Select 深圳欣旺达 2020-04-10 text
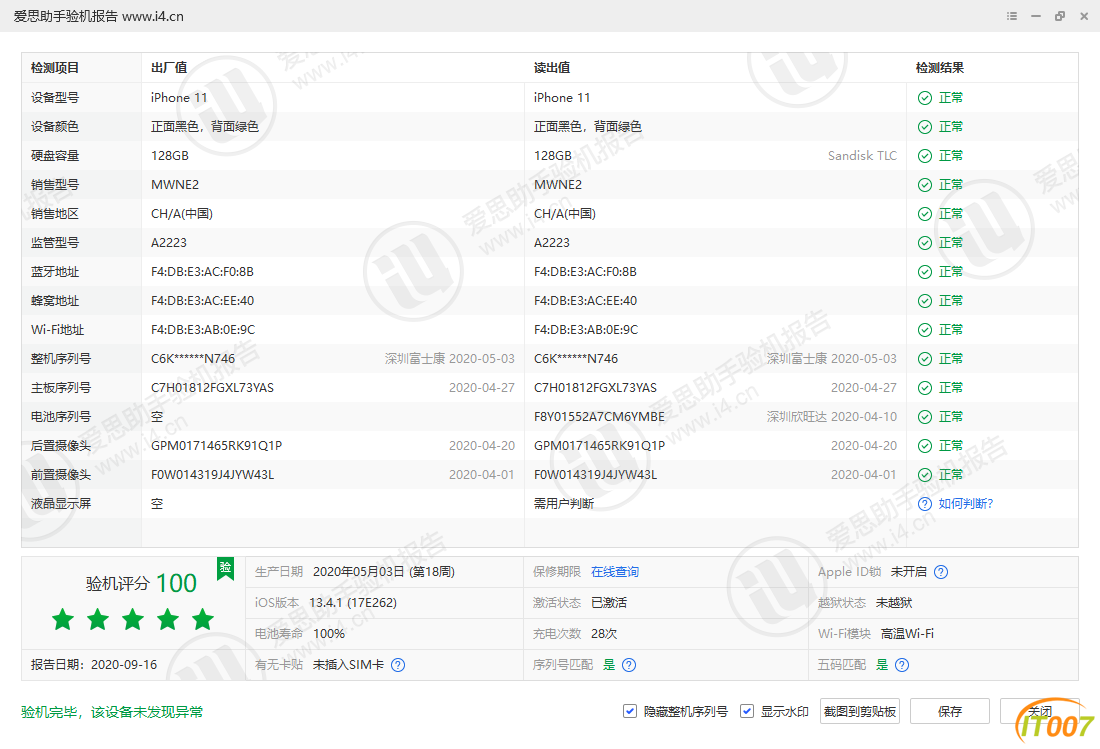1100x749 pixels. click(831, 417)
